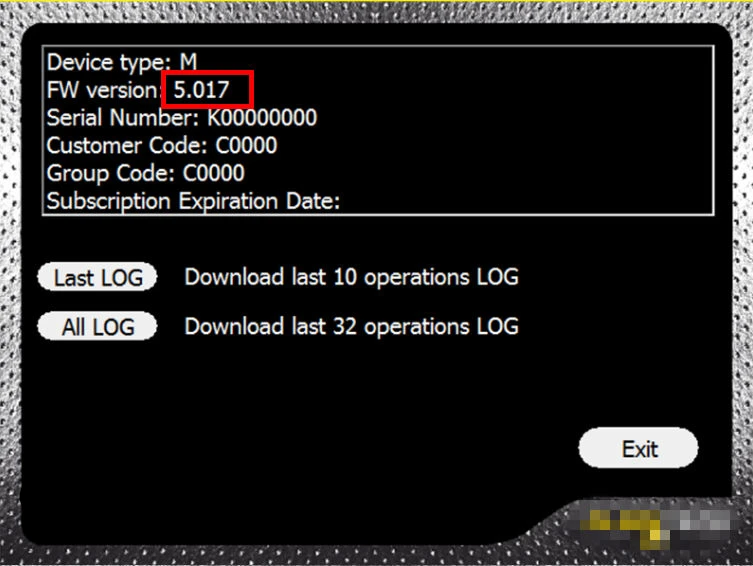Click the All LOG button
The image size is (753, 566).
(x=97, y=326)
